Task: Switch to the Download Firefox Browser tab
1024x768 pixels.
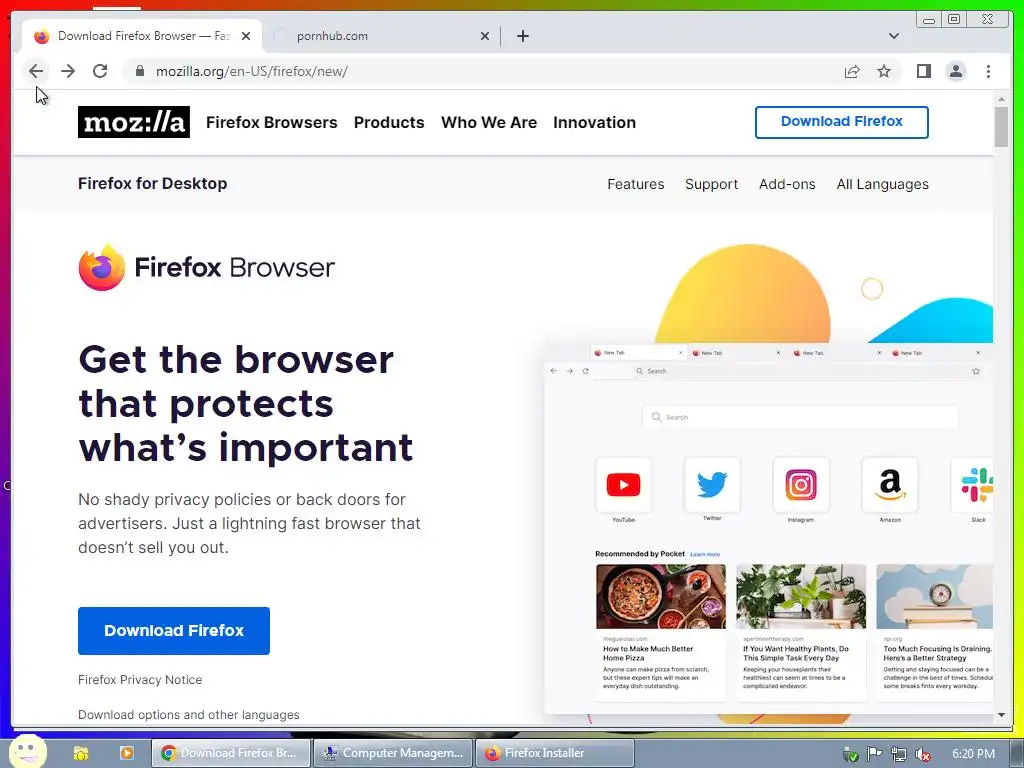Action: (x=142, y=36)
